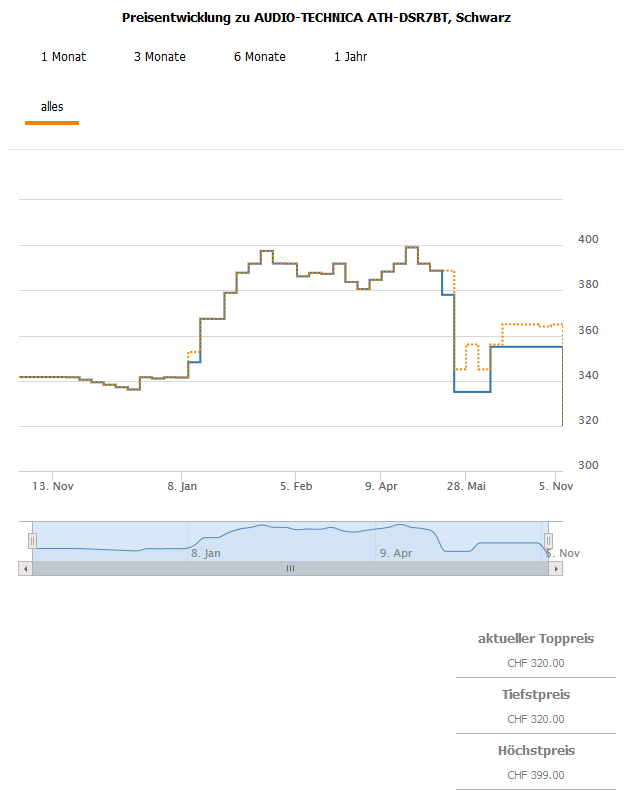The image size is (629, 801).
Task: Click the 9. Apr label in navigator
Action: pos(396,553)
